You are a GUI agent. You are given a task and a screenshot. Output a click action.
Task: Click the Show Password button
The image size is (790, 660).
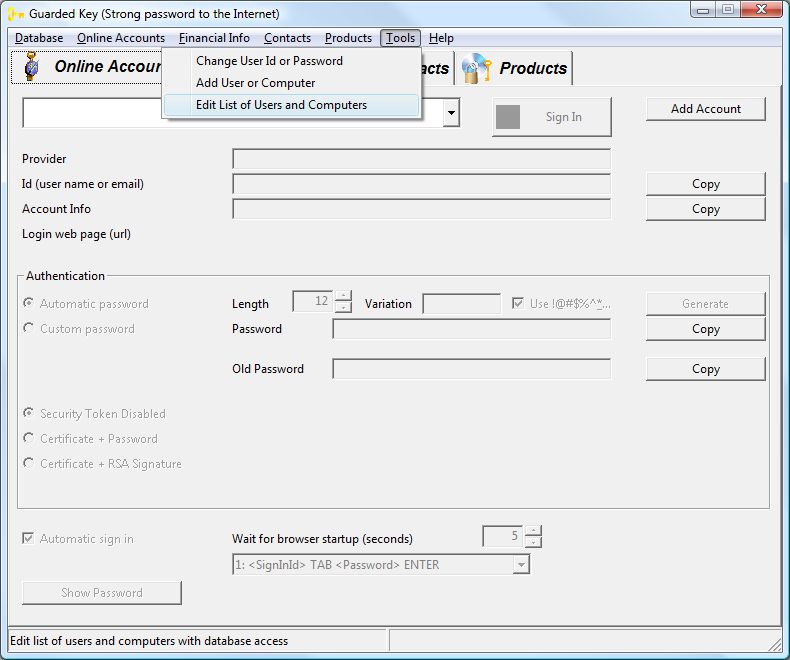pyautogui.click(x=102, y=593)
